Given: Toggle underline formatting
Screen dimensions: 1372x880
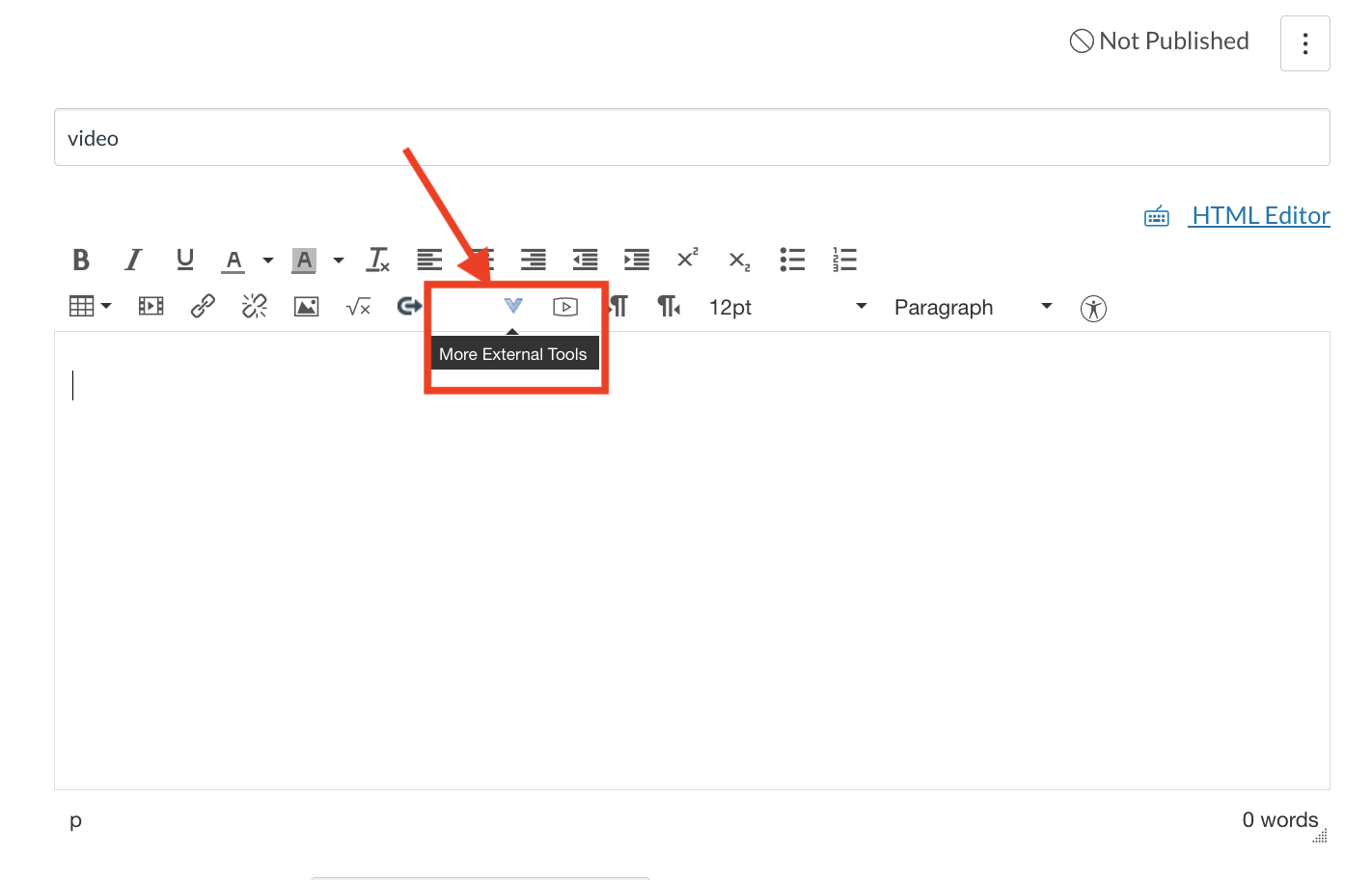Looking at the screenshot, I should [x=185, y=260].
